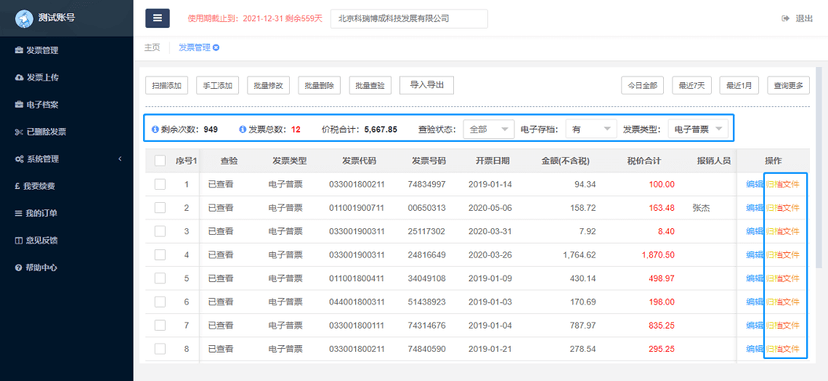Open 已删除发票 via its scissors icon
828x381 pixels.
pyautogui.click(x=19, y=132)
